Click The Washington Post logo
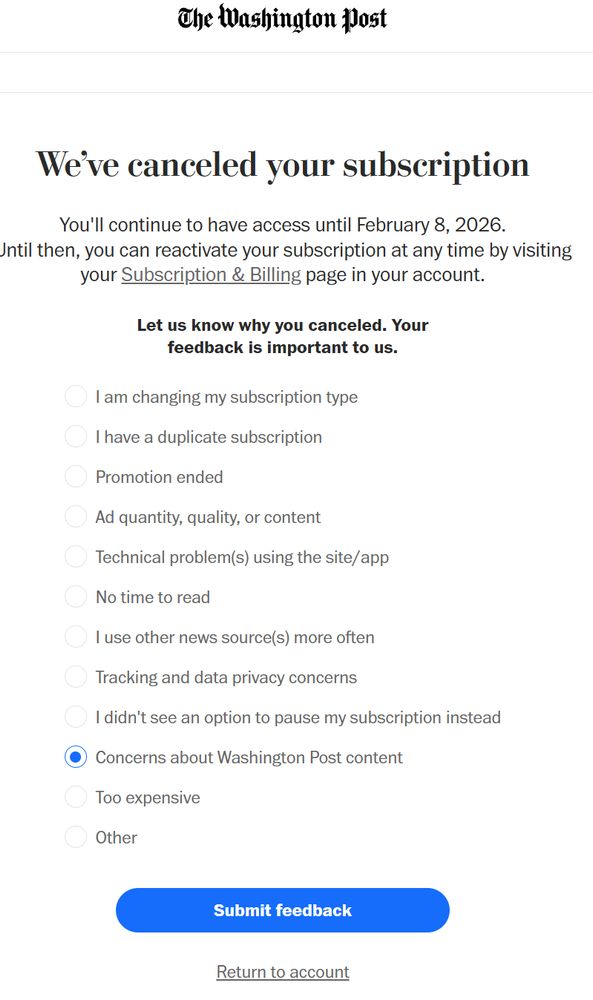593x1000 pixels. click(282, 19)
